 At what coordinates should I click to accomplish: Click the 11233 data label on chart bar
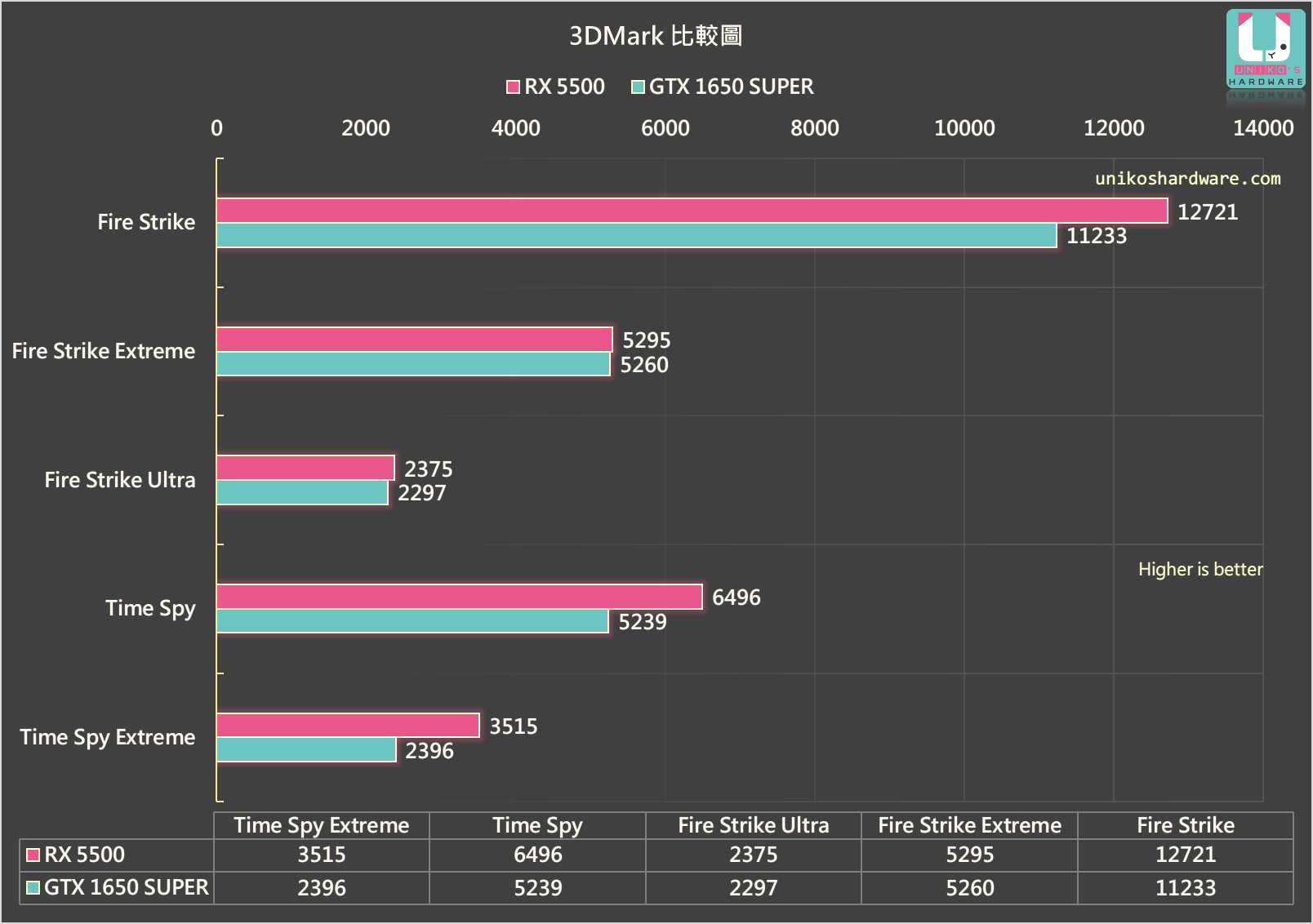tap(1097, 236)
